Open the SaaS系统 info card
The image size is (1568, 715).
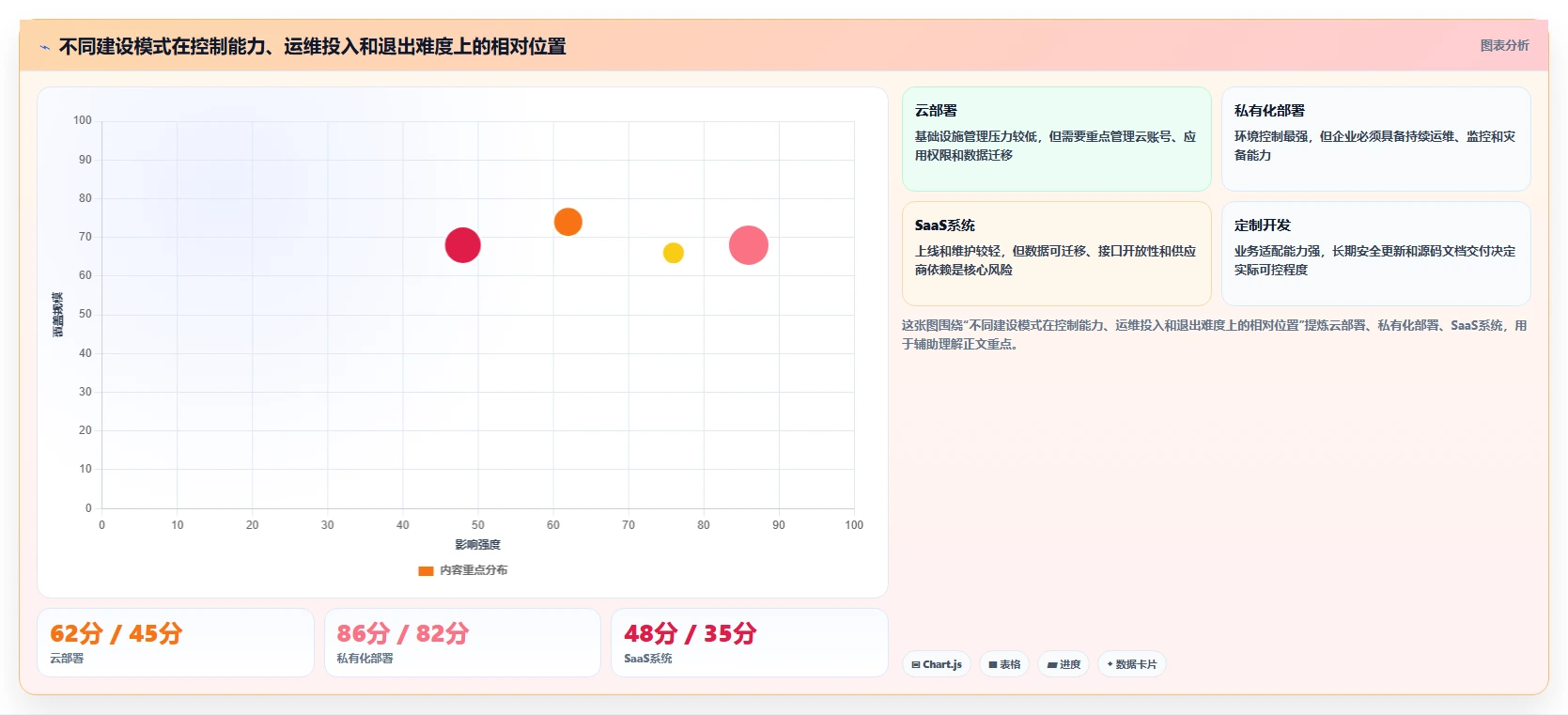(1056, 254)
